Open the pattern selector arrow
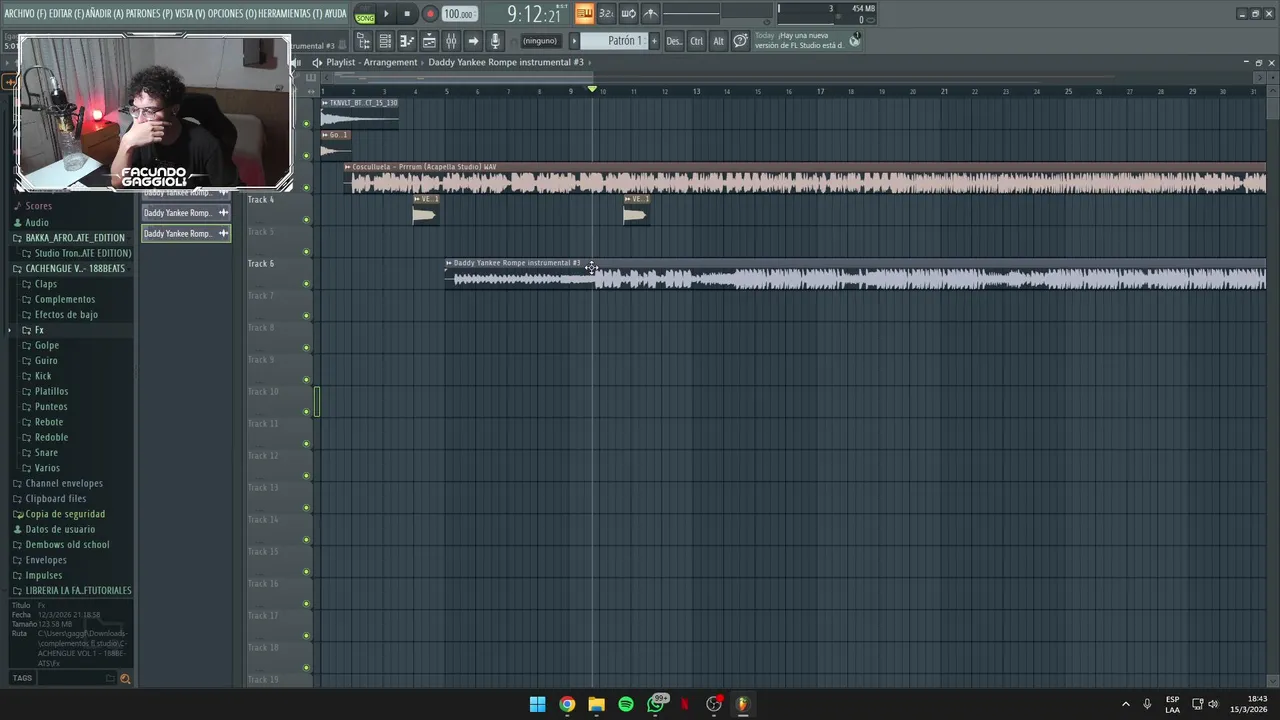 pos(574,41)
